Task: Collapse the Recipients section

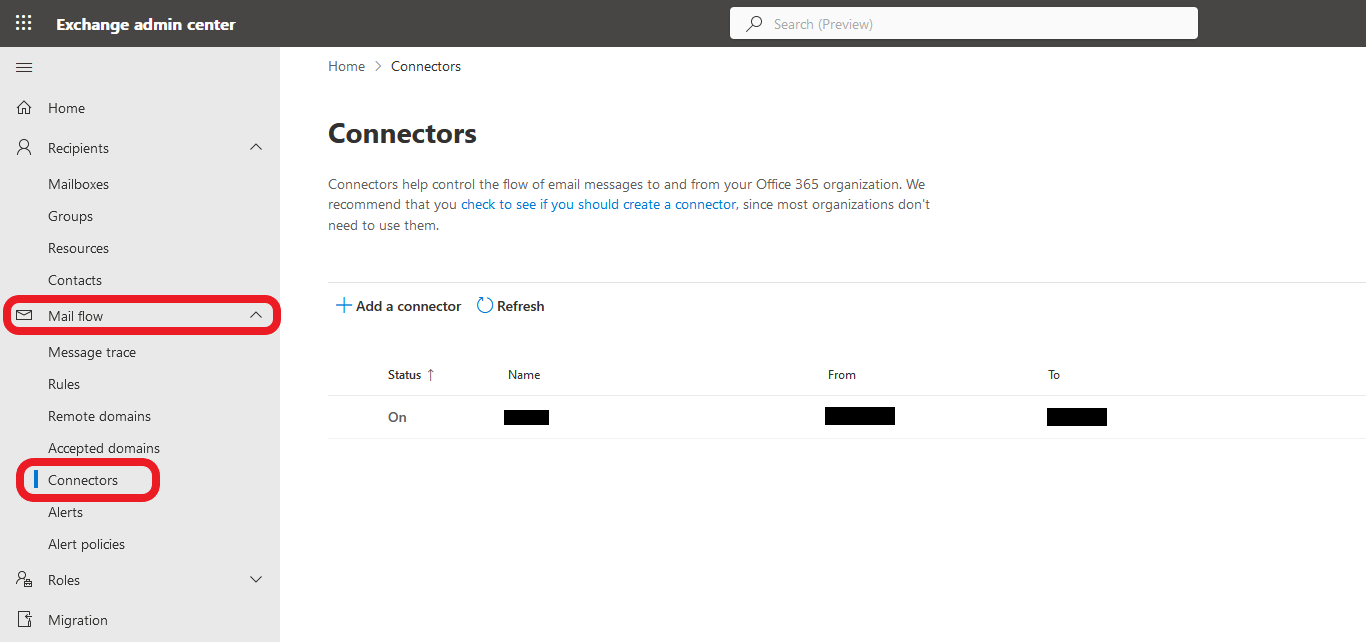Action: (x=256, y=147)
